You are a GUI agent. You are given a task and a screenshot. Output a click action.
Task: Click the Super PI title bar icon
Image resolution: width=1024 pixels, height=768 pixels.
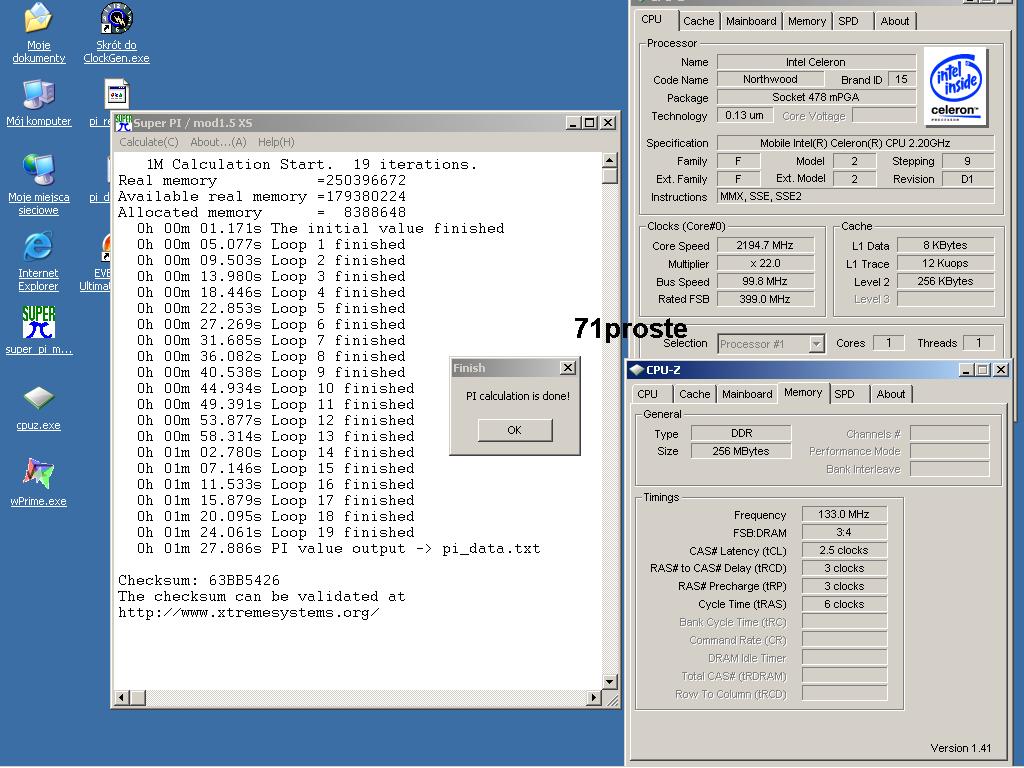(x=123, y=122)
